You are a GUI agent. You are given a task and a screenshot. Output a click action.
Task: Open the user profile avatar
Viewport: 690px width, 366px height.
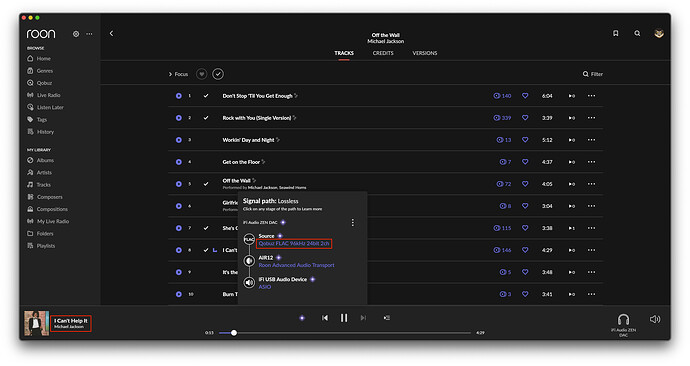tap(659, 33)
